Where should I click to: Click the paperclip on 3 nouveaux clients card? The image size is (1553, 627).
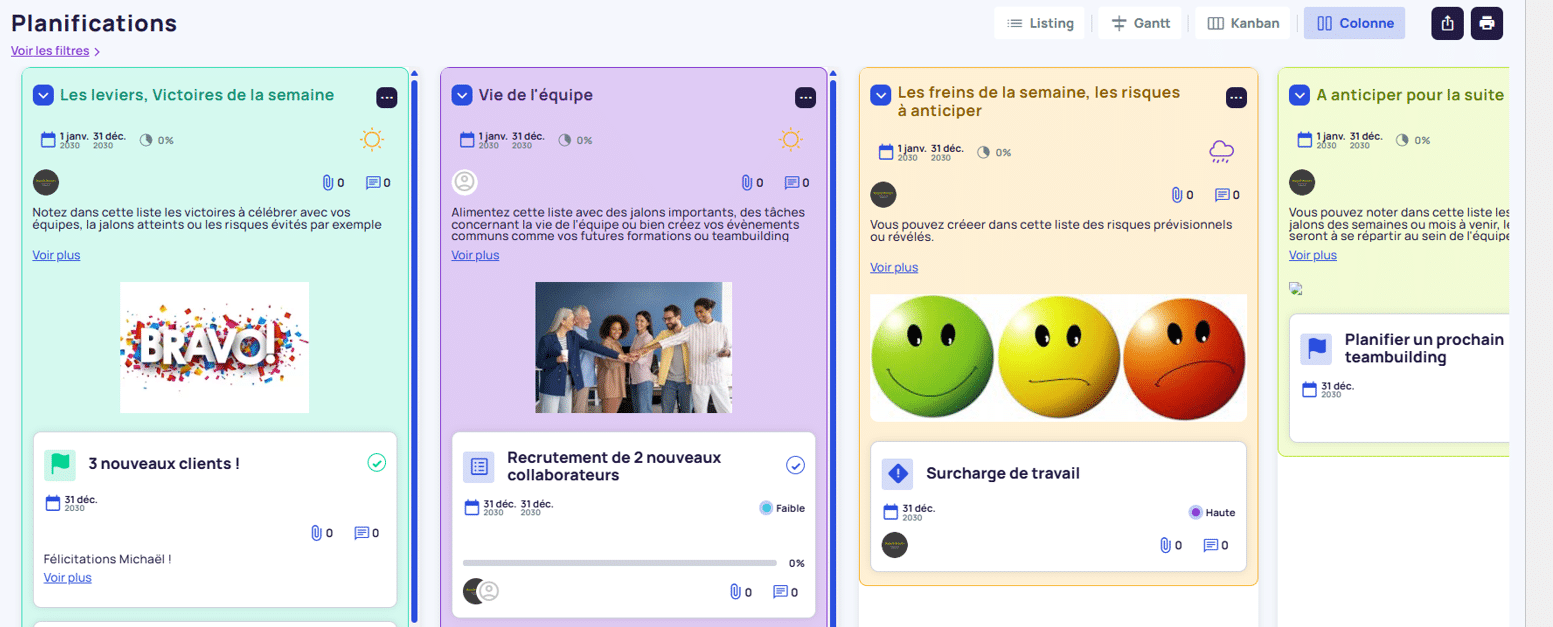click(315, 533)
